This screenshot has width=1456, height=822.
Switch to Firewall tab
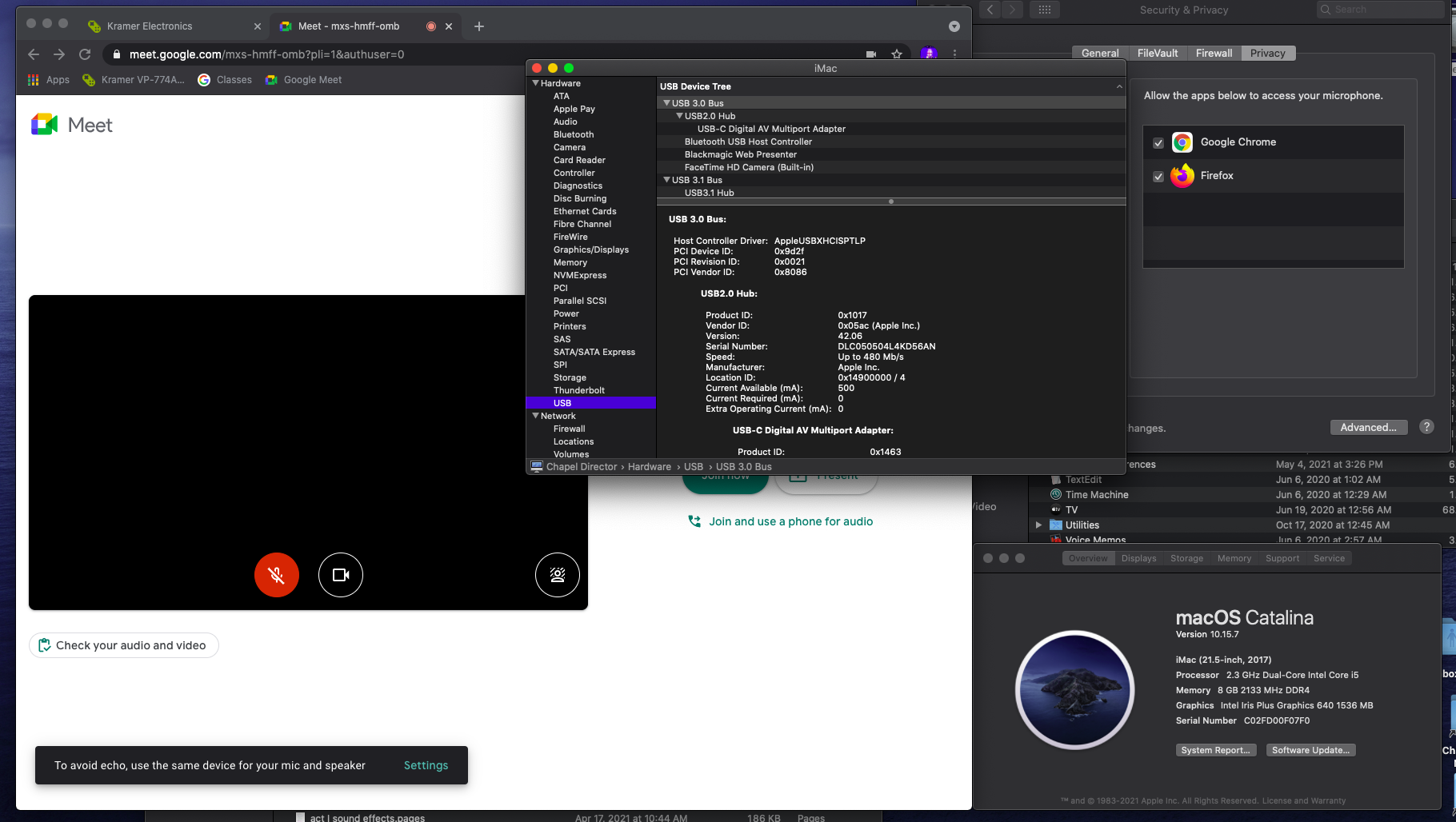[1214, 54]
